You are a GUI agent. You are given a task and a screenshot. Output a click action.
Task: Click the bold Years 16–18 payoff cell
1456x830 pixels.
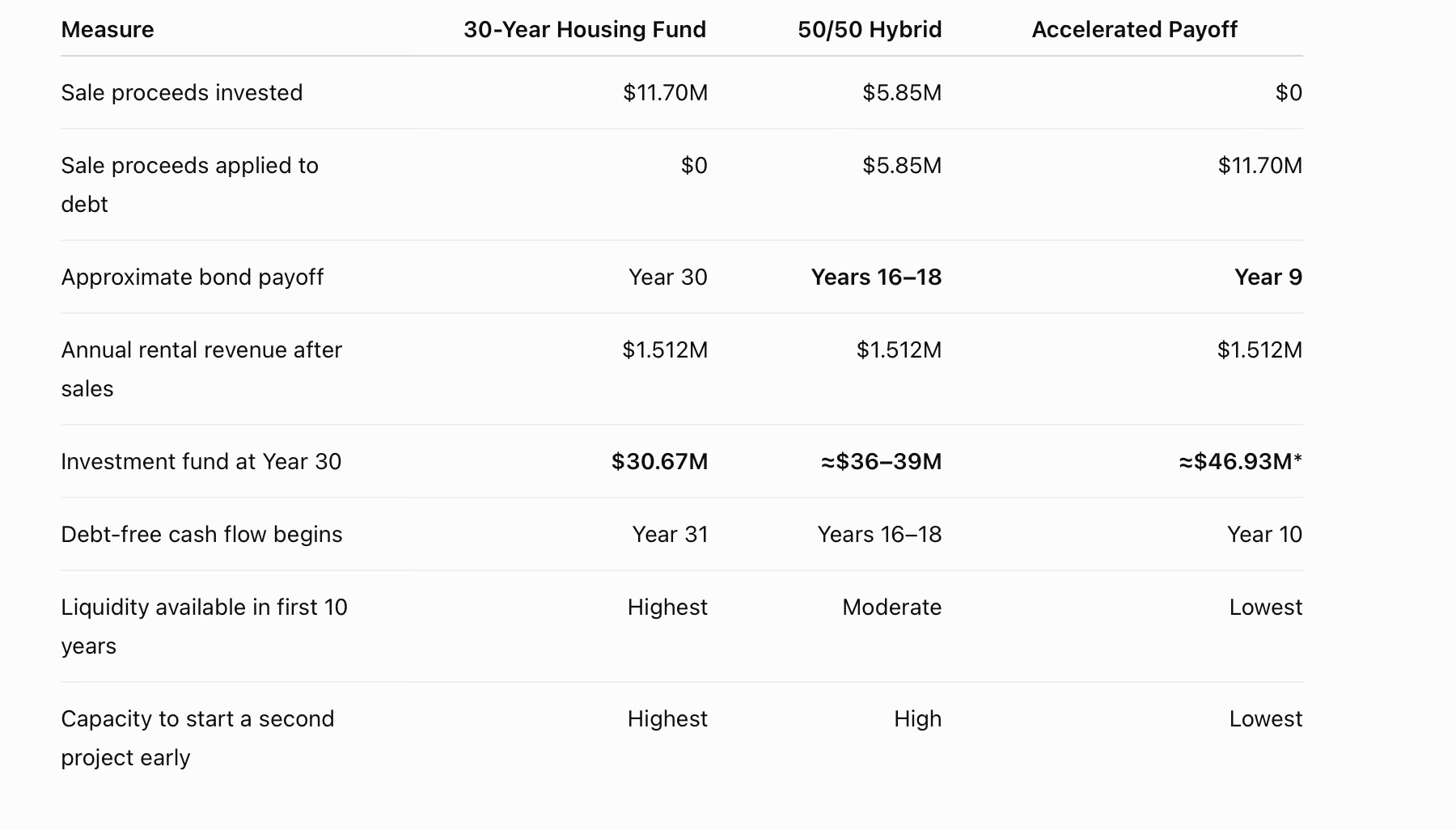[x=876, y=277]
